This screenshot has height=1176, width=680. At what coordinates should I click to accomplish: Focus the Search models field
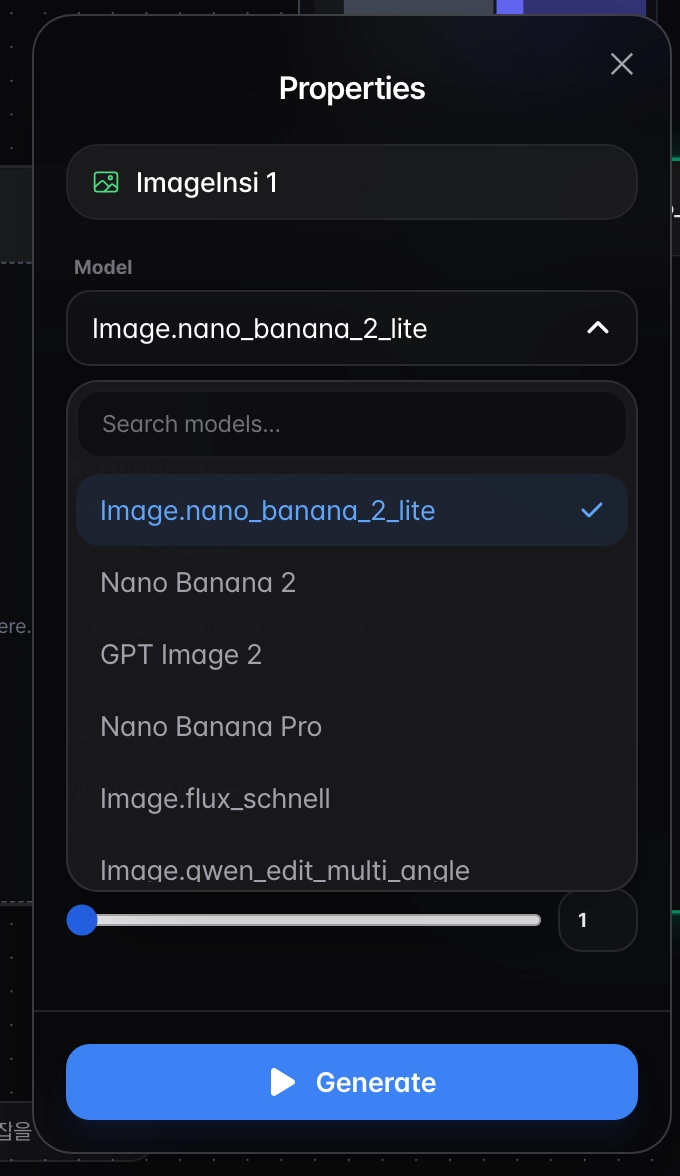coord(352,424)
